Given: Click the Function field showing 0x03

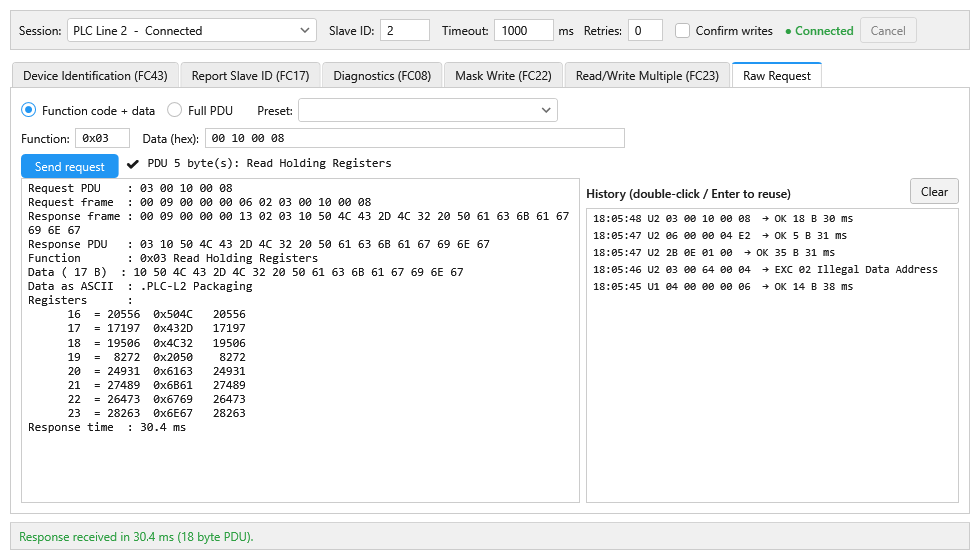Looking at the screenshot, I should coord(102,138).
